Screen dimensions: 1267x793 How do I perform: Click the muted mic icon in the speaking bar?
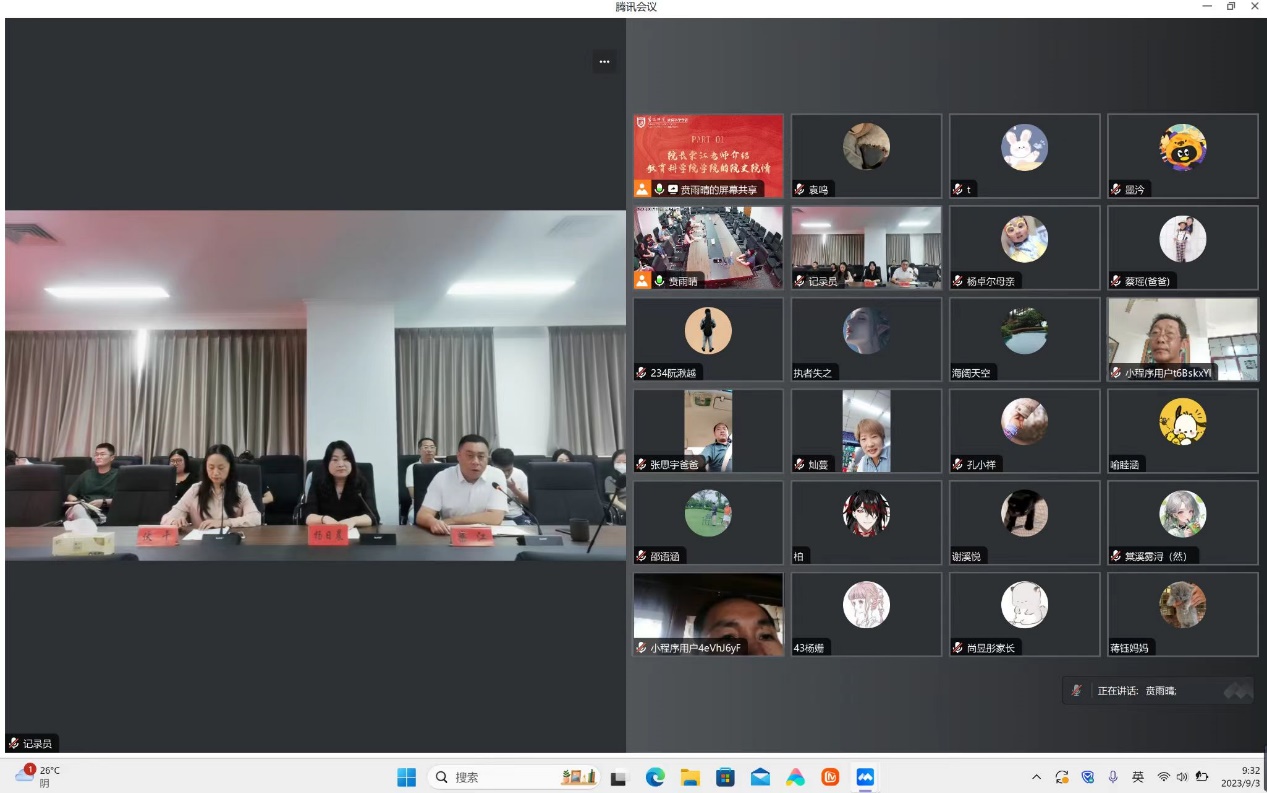[1077, 690]
